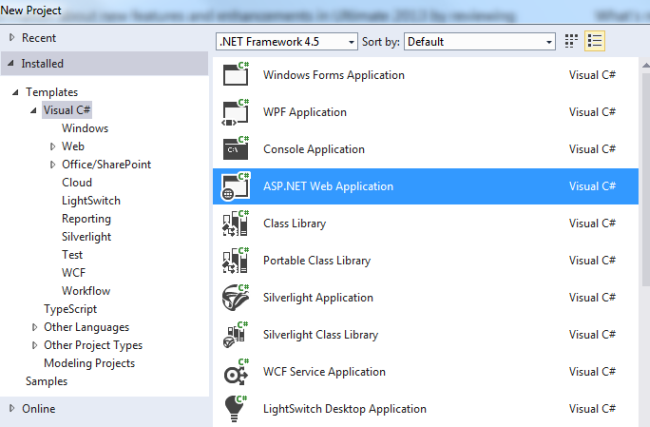Viewport: 650px width, 427px height.
Task: Click the Windows Forms Application template icon
Action: (236, 75)
